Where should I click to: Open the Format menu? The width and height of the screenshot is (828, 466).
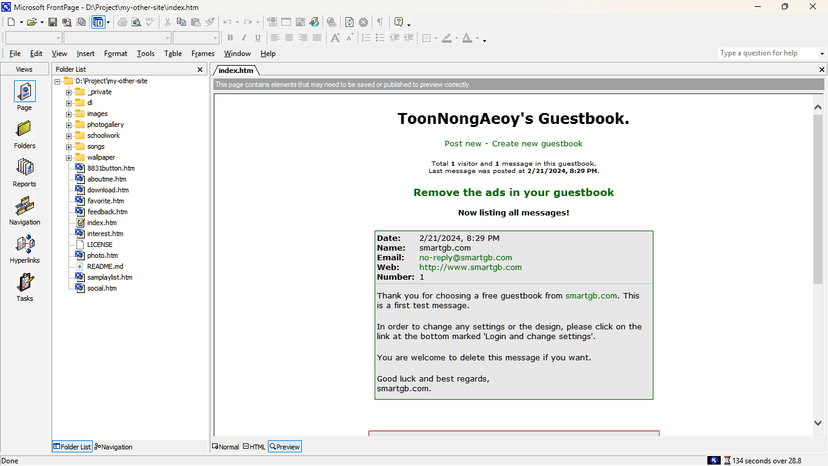click(115, 54)
